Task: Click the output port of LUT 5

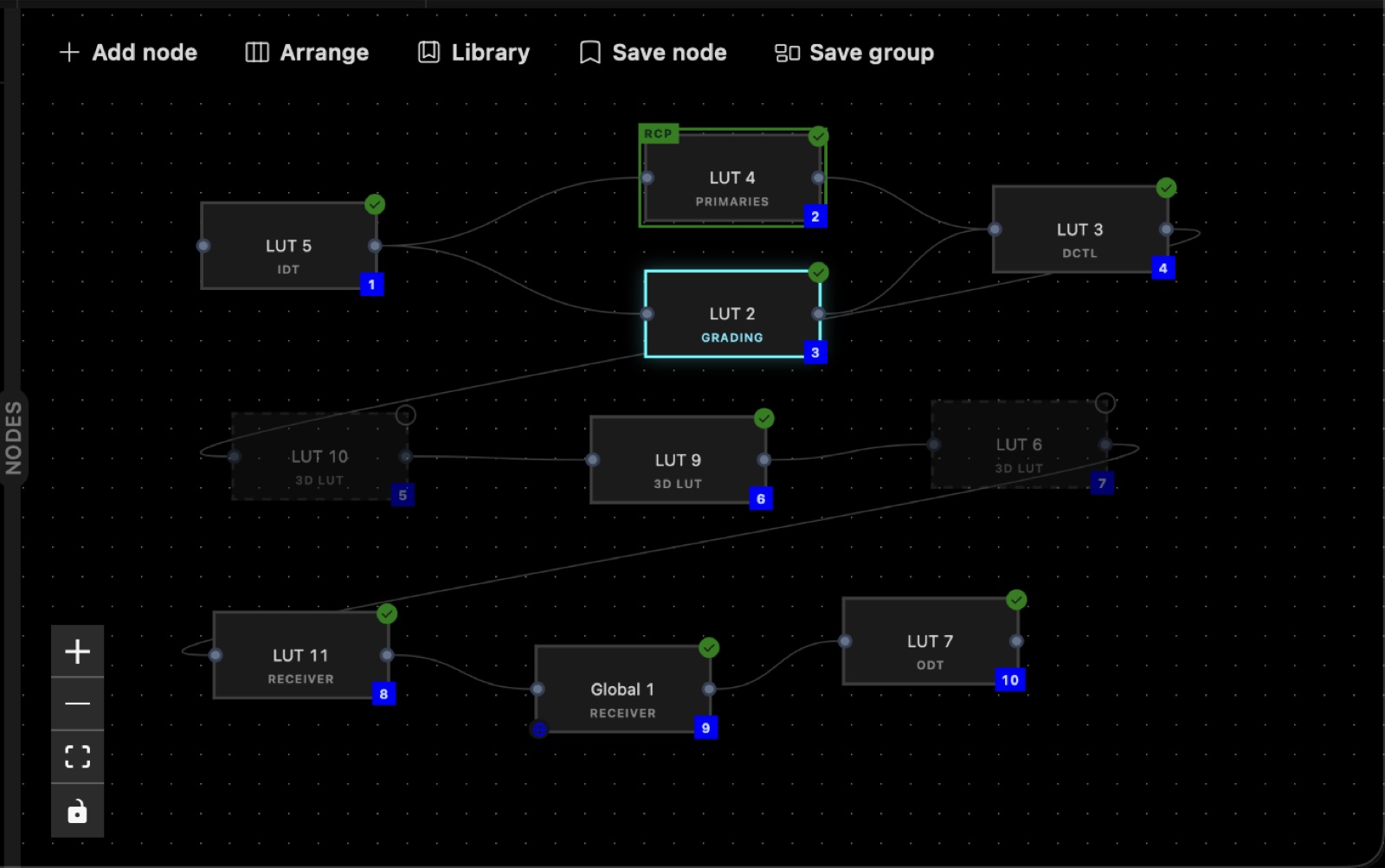Action: 375,246
